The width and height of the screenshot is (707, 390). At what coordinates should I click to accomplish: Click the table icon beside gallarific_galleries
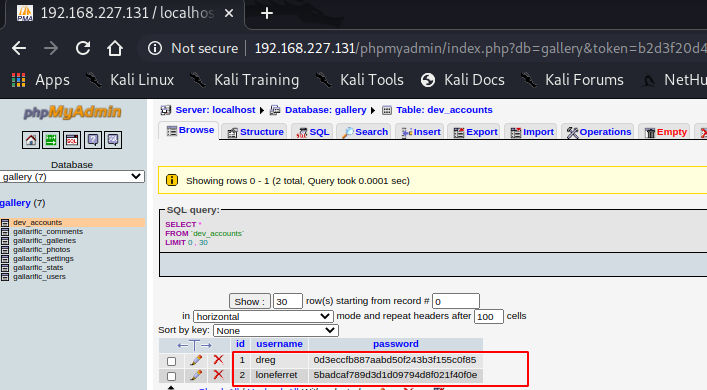5,241
